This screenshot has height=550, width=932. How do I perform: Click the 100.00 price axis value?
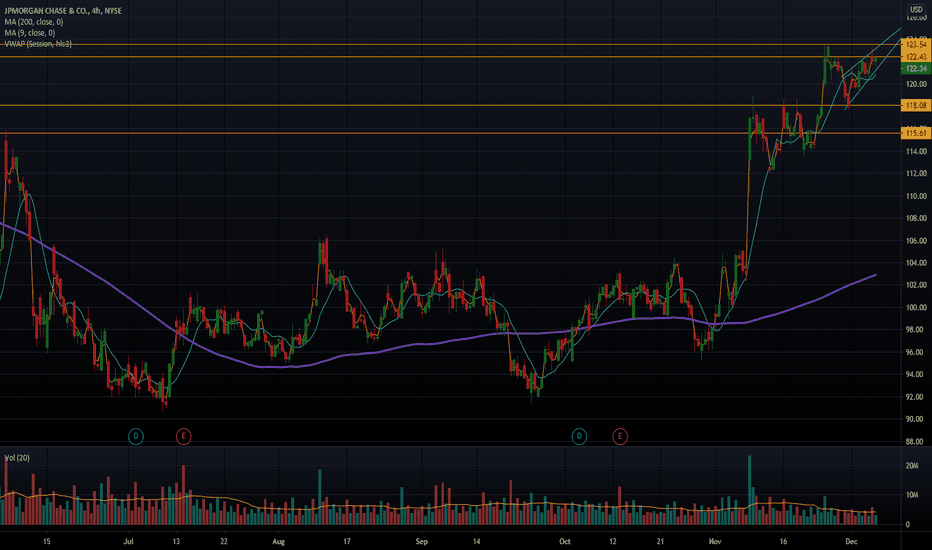(x=916, y=308)
